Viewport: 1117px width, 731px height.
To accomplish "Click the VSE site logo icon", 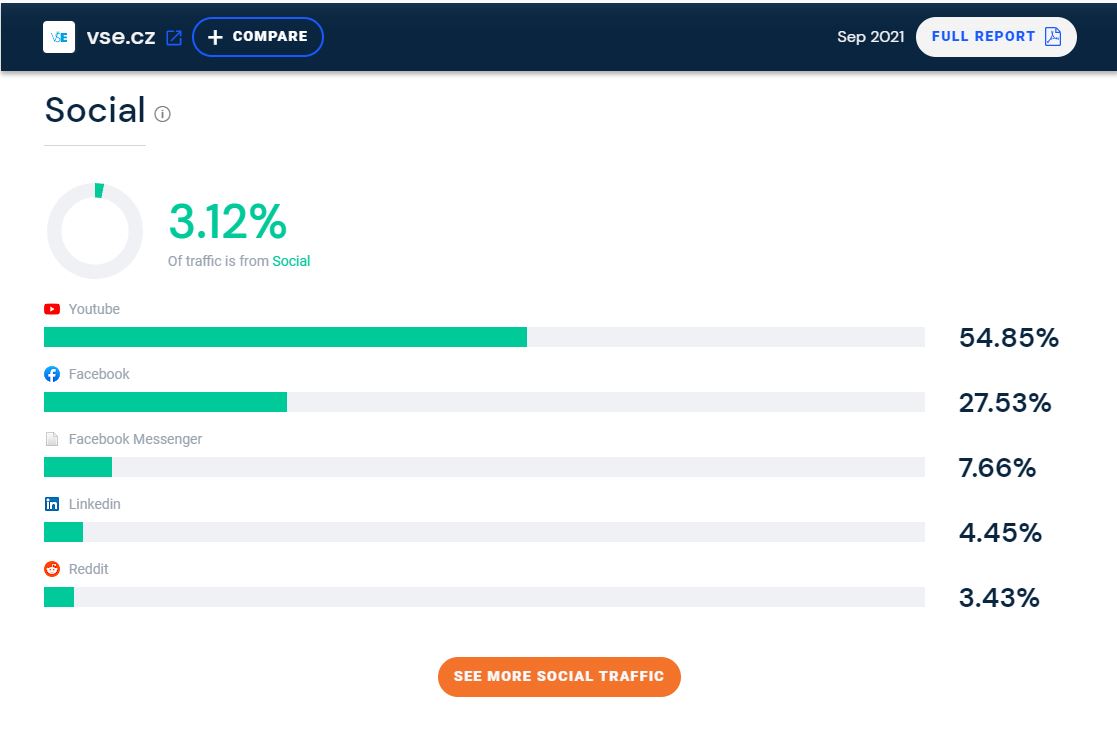I will click(x=59, y=37).
